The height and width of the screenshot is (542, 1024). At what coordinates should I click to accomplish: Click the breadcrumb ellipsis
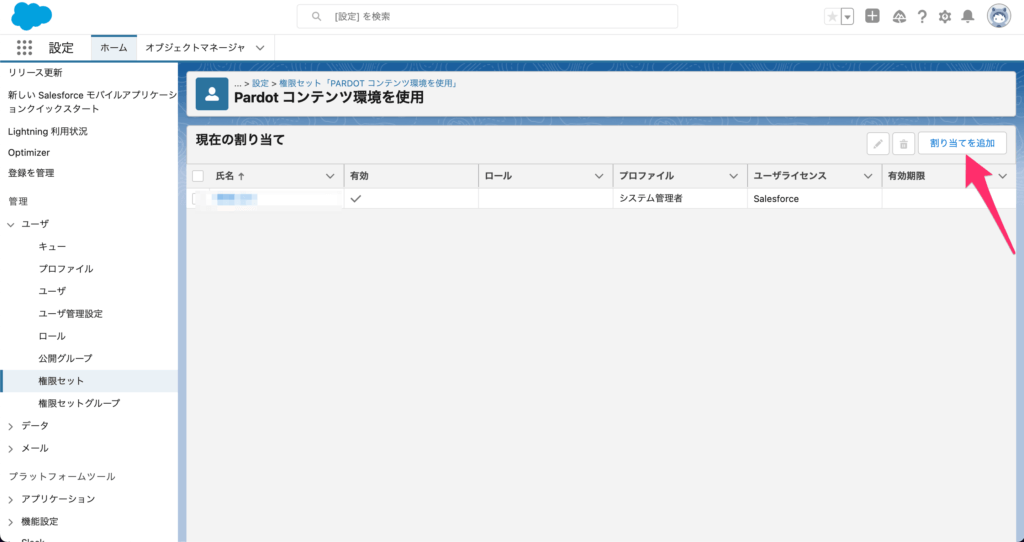[x=238, y=84]
